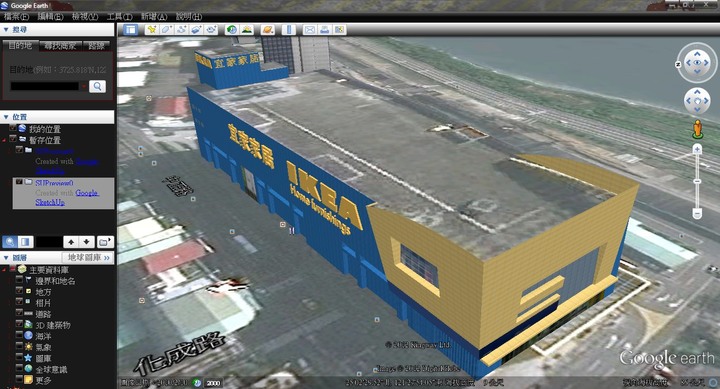Collapse the 搜尋 search panel
The image size is (720, 389).
pyautogui.click(x=6, y=29)
